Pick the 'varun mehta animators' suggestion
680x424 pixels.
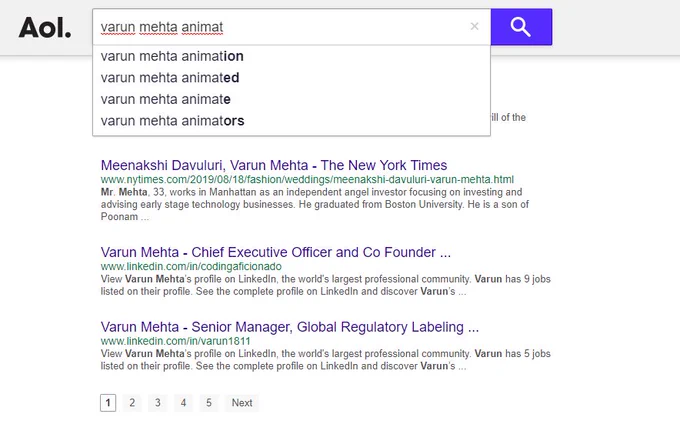[291, 121]
